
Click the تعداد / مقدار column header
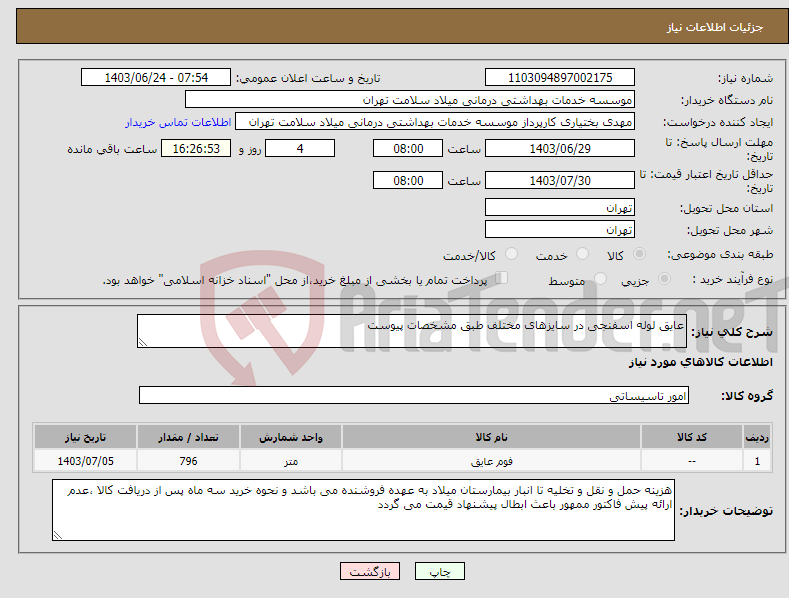[188, 437]
